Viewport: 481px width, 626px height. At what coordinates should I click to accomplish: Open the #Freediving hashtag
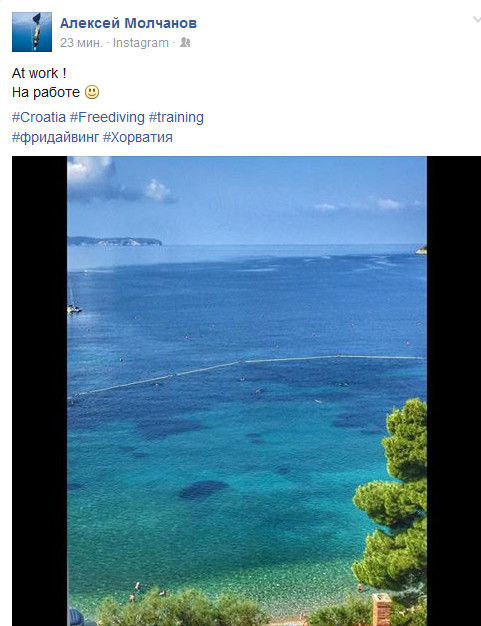tap(107, 117)
